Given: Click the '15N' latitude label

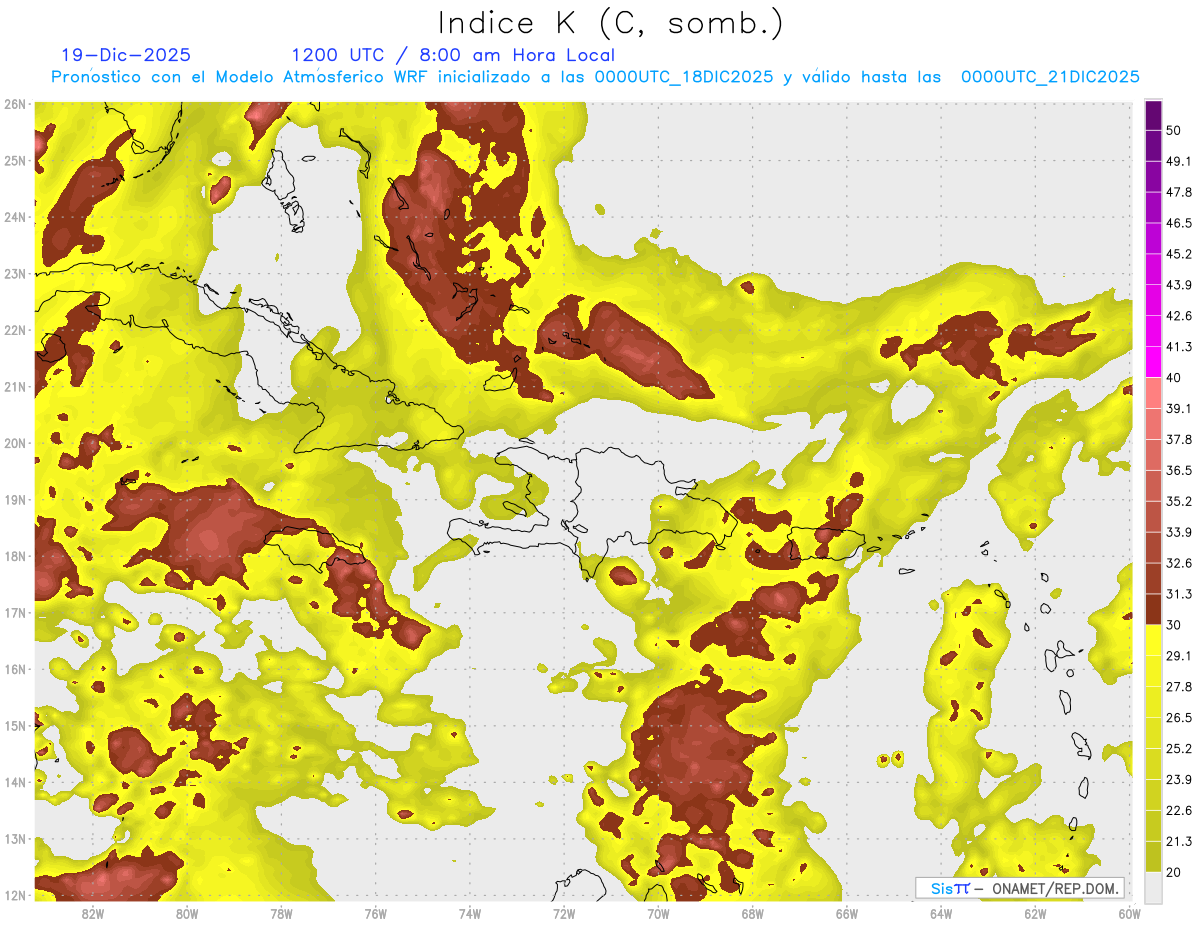Looking at the screenshot, I should click(14, 726).
